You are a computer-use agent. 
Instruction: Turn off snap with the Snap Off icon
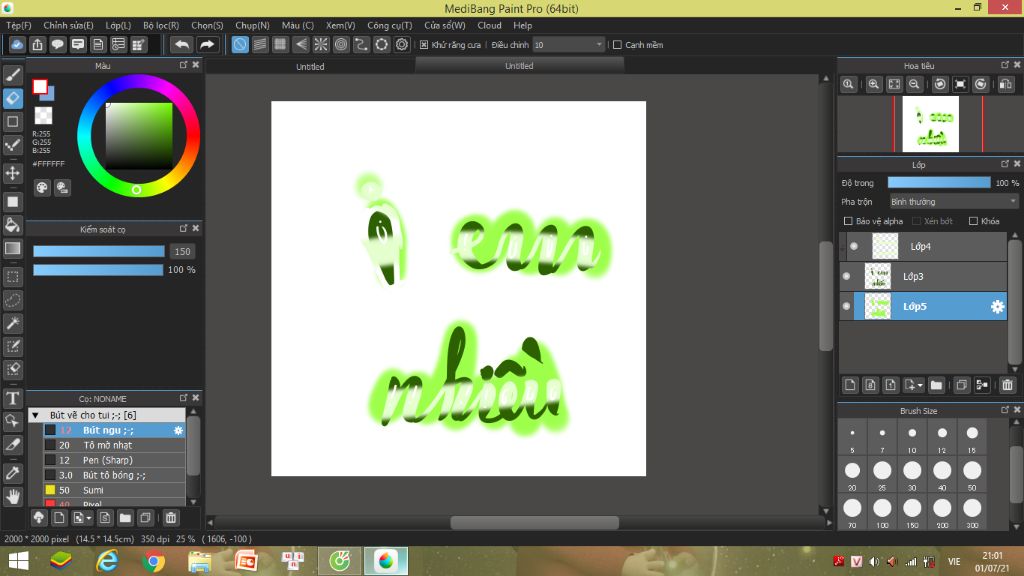coord(240,44)
